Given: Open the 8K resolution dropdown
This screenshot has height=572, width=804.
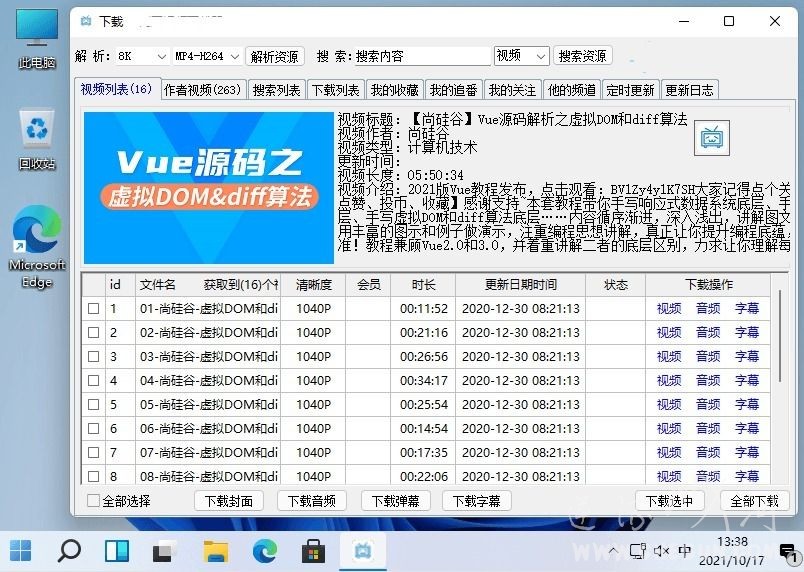Looking at the screenshot, I should (142, 56).
